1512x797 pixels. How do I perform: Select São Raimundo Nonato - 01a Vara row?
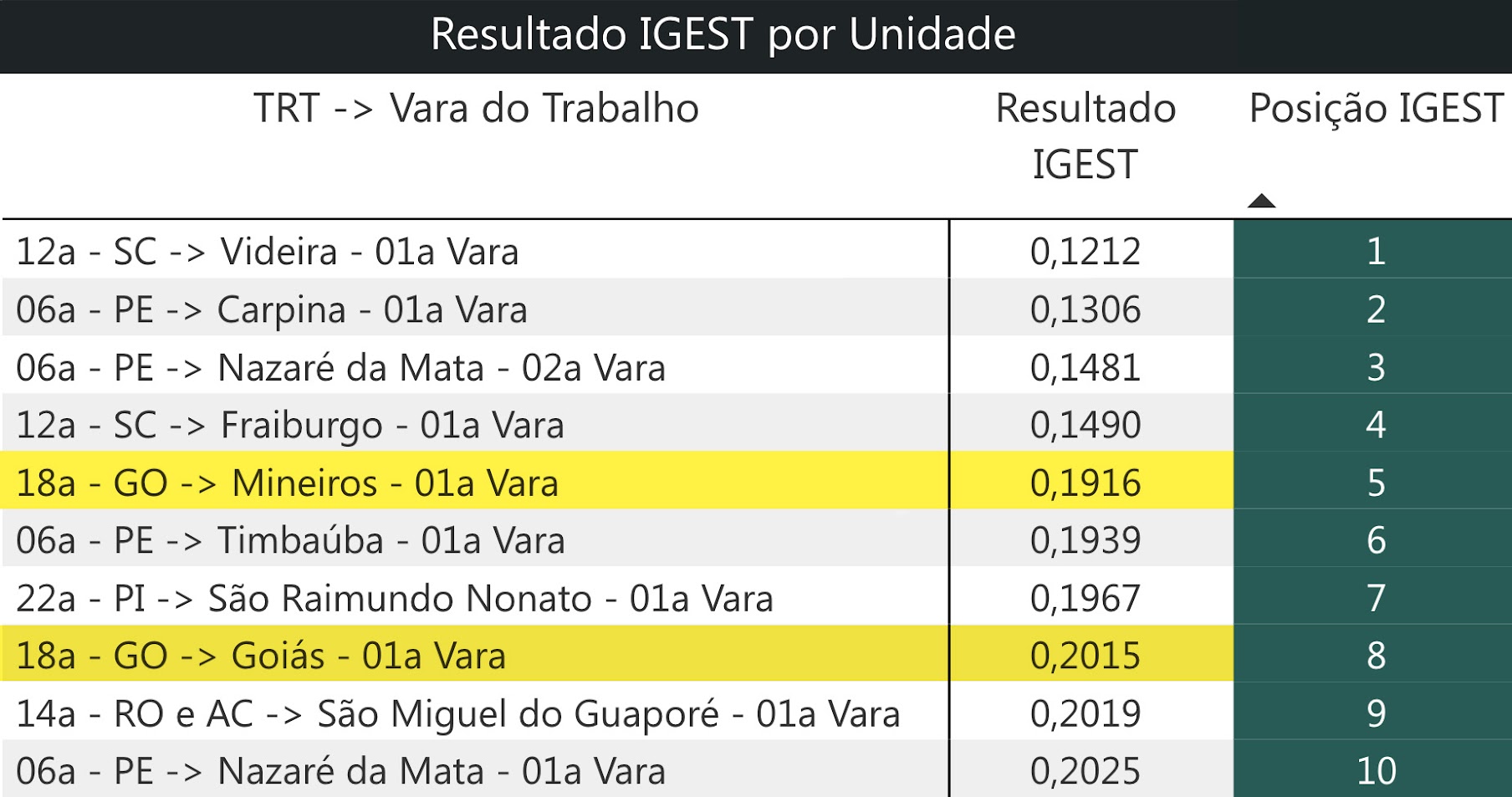point(395,599)
